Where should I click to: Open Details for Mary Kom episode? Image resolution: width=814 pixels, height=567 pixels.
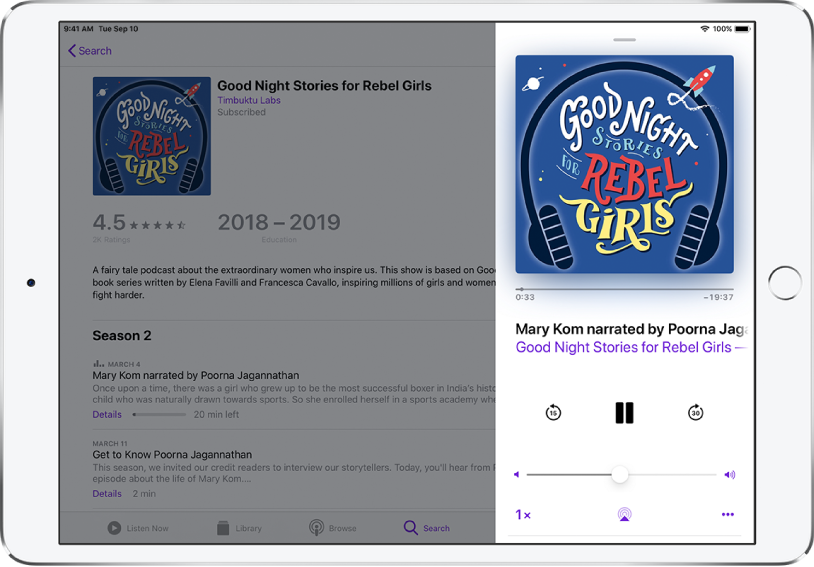[107, 414]
